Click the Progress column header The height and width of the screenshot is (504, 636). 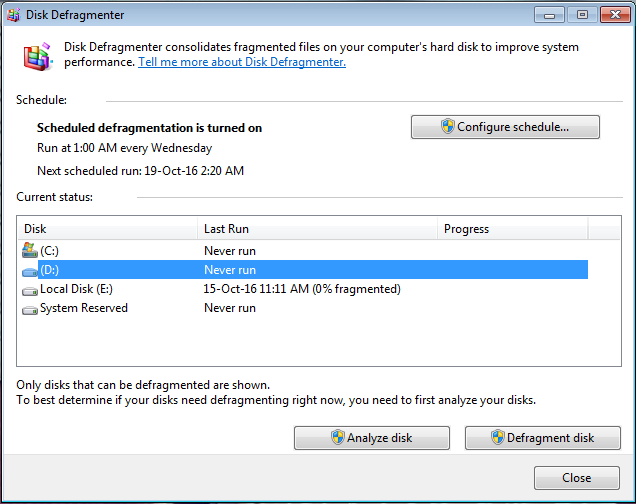click(x=512, y=229)
